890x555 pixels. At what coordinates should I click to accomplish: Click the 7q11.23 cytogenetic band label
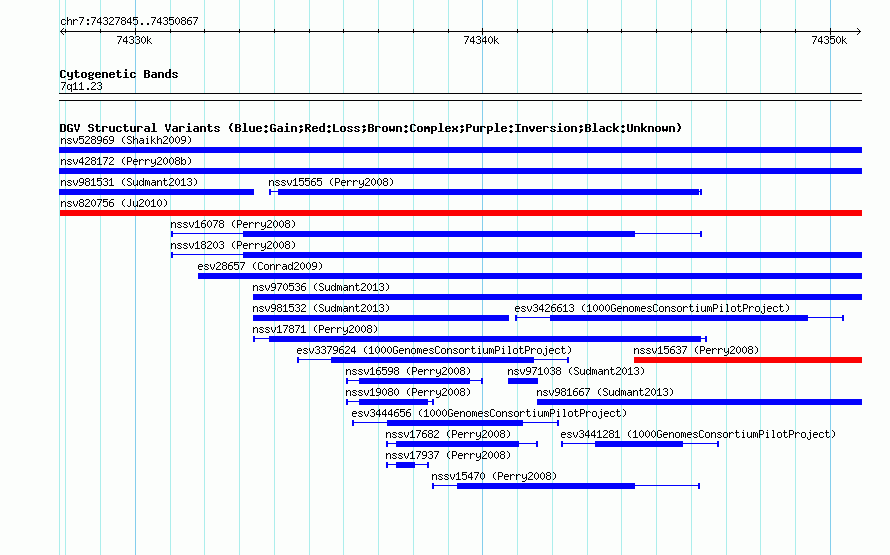pos(81,86)
